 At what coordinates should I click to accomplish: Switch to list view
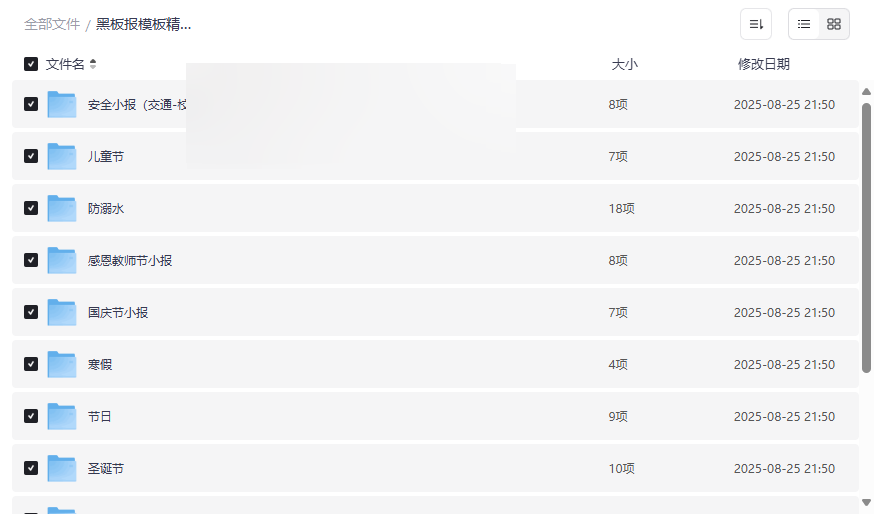click(804, 24)
